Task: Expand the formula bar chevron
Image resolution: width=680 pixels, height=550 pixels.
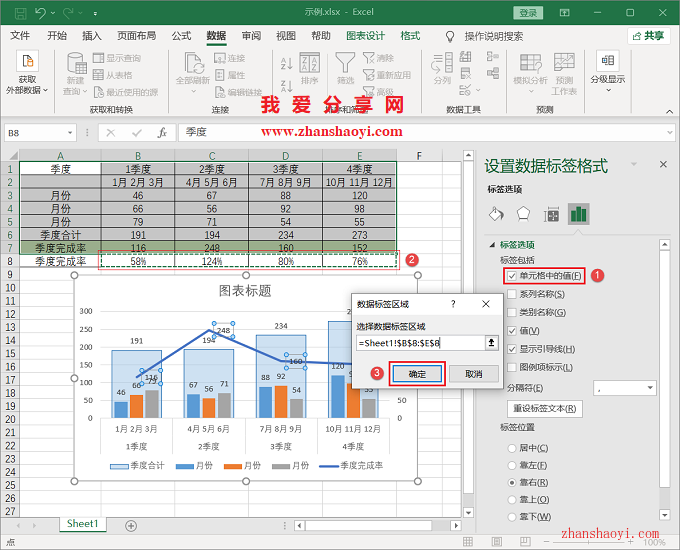Action: (670, 132)
